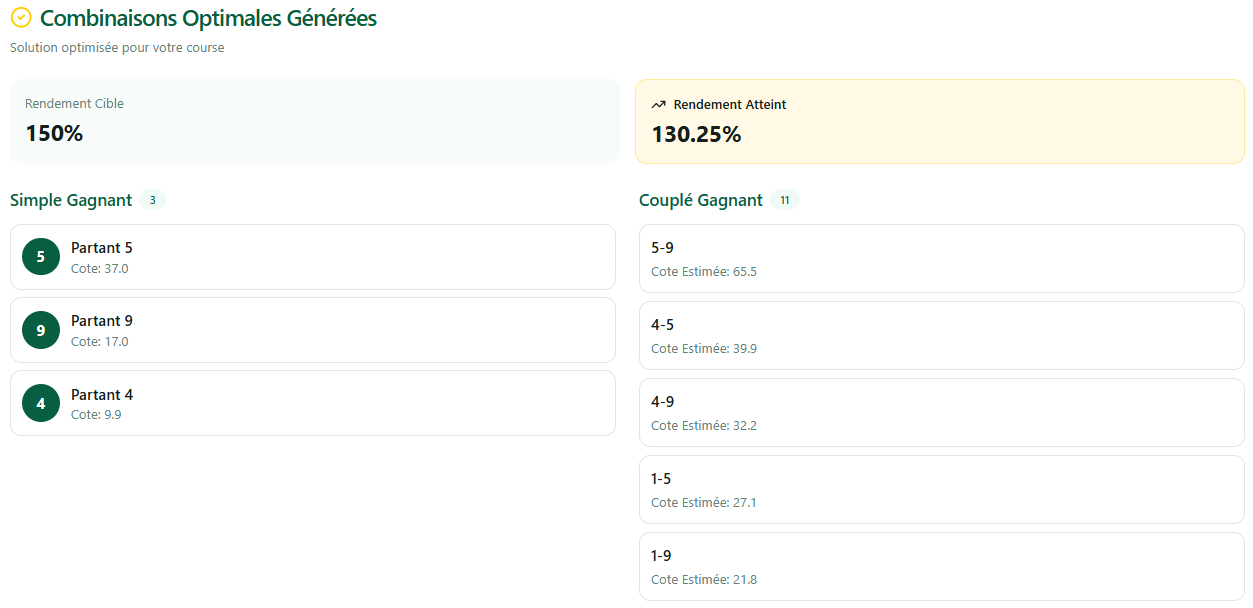Click the count badge 11 beside Couplé Gagnant

point(784,200)
